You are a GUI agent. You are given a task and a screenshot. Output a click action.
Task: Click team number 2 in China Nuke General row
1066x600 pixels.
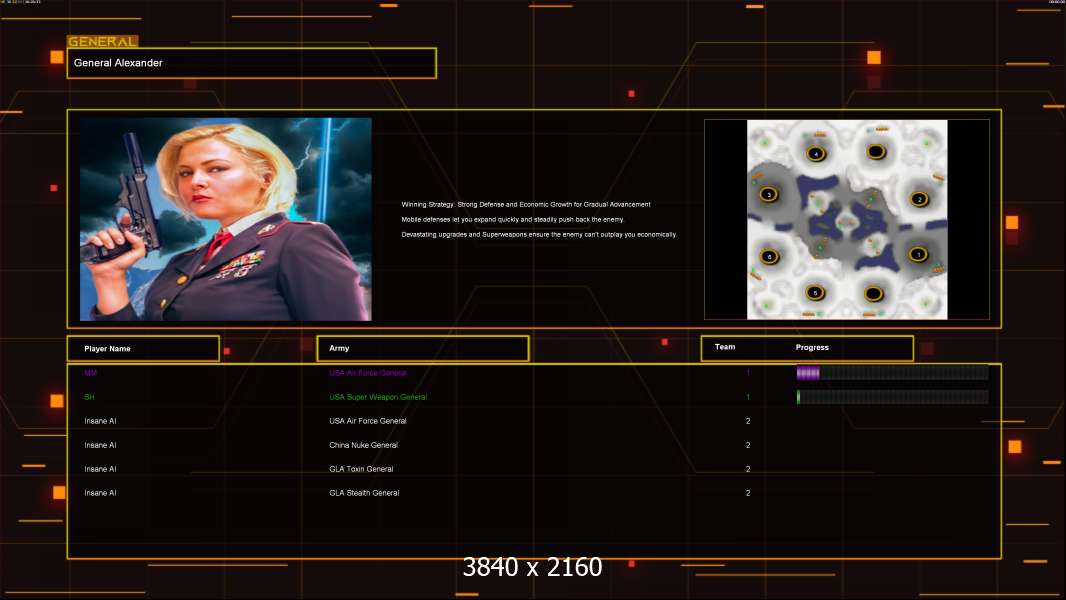(748, 445)
